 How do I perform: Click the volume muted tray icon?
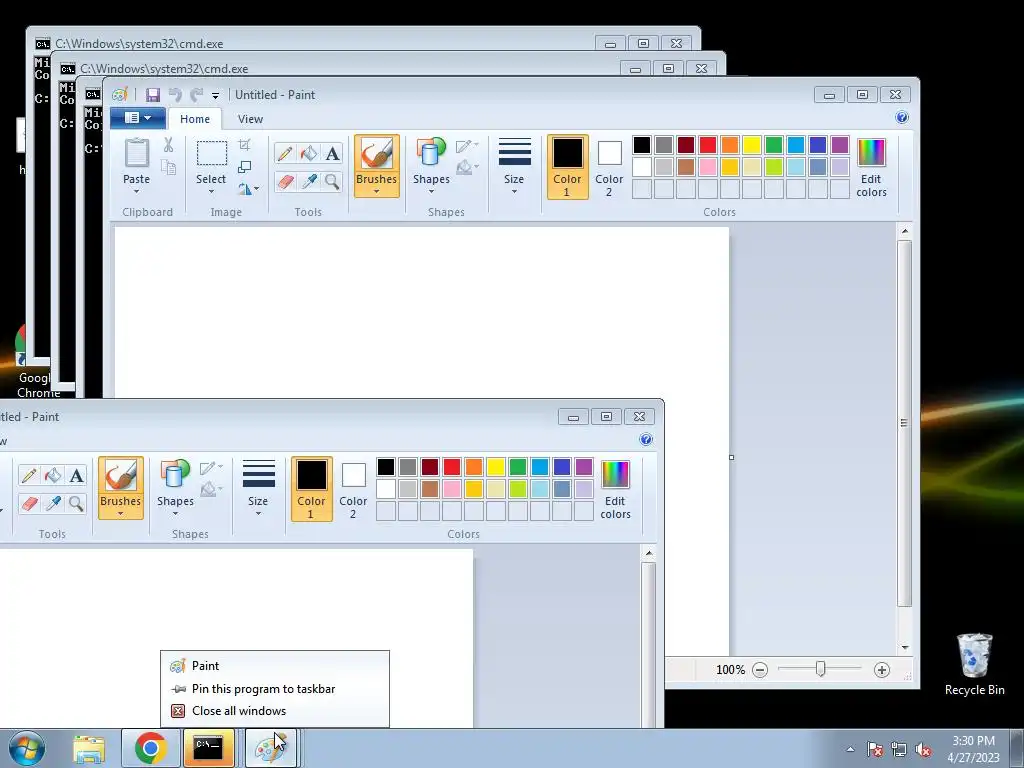tap(923, 750)
